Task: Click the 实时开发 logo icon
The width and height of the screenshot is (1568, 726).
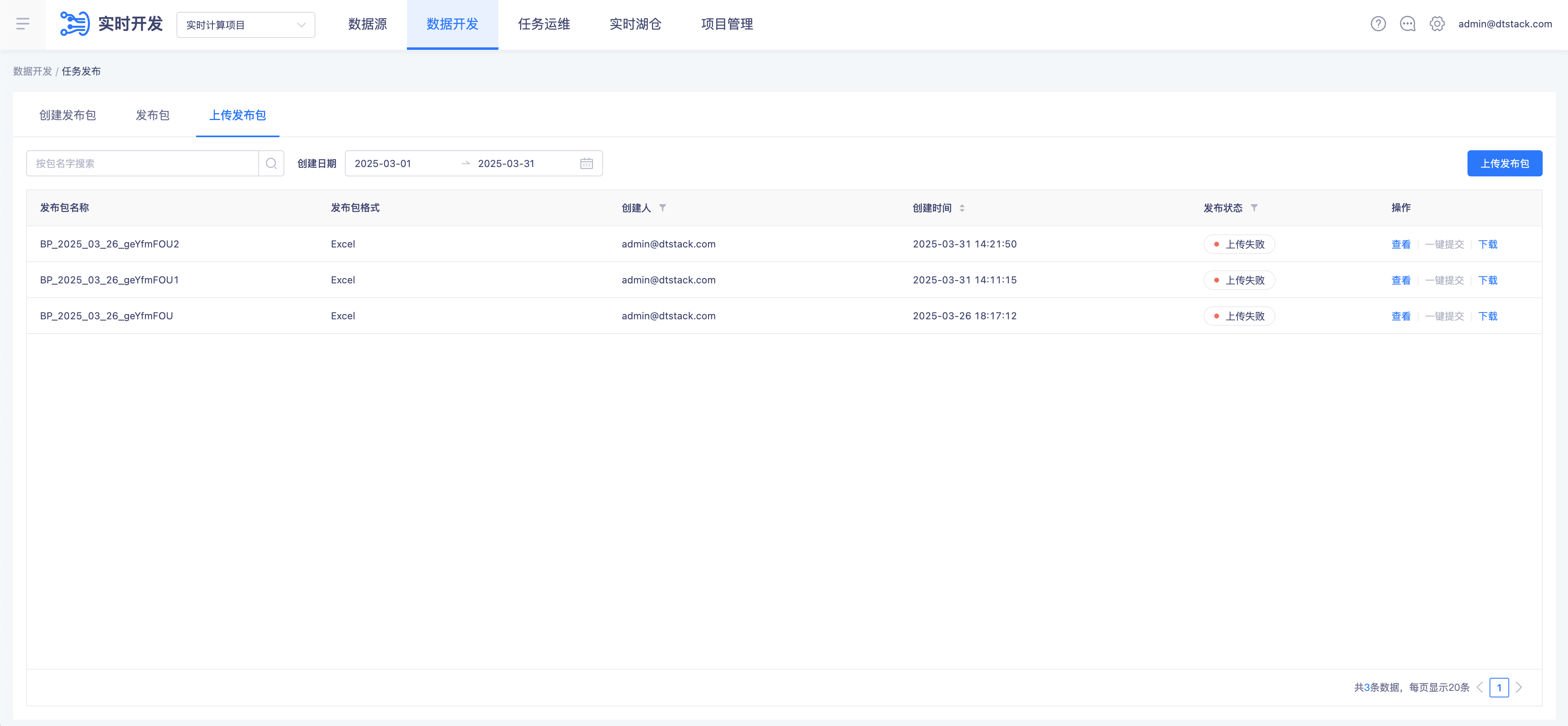Action: pos(75,24)
